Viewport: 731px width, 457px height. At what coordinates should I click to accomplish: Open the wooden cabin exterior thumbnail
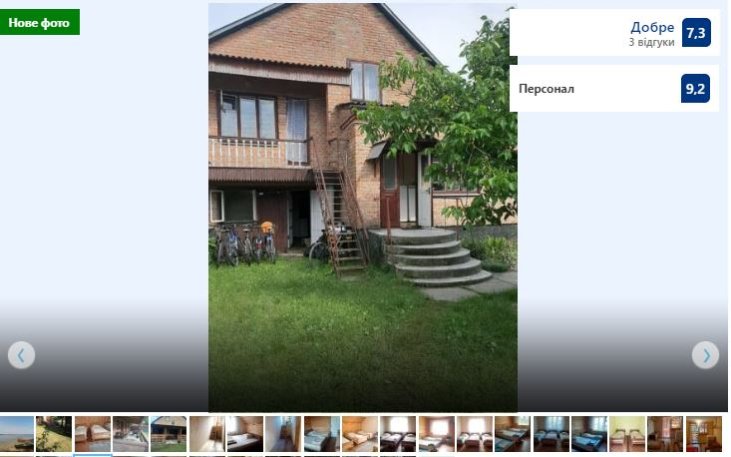pyautogui.click(x=168, y=434)
